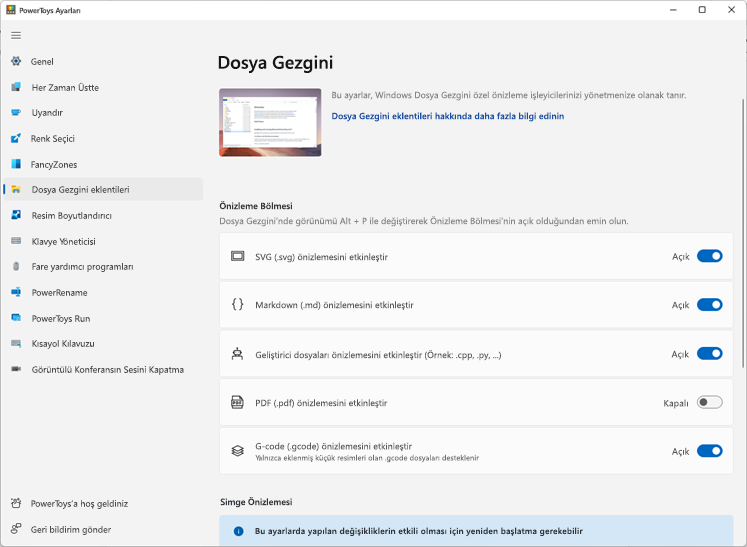Image resolution: width=747 pixels, height=547 pixels.
Task: Select the PowerToys Run icon
Action: [16, 318]
